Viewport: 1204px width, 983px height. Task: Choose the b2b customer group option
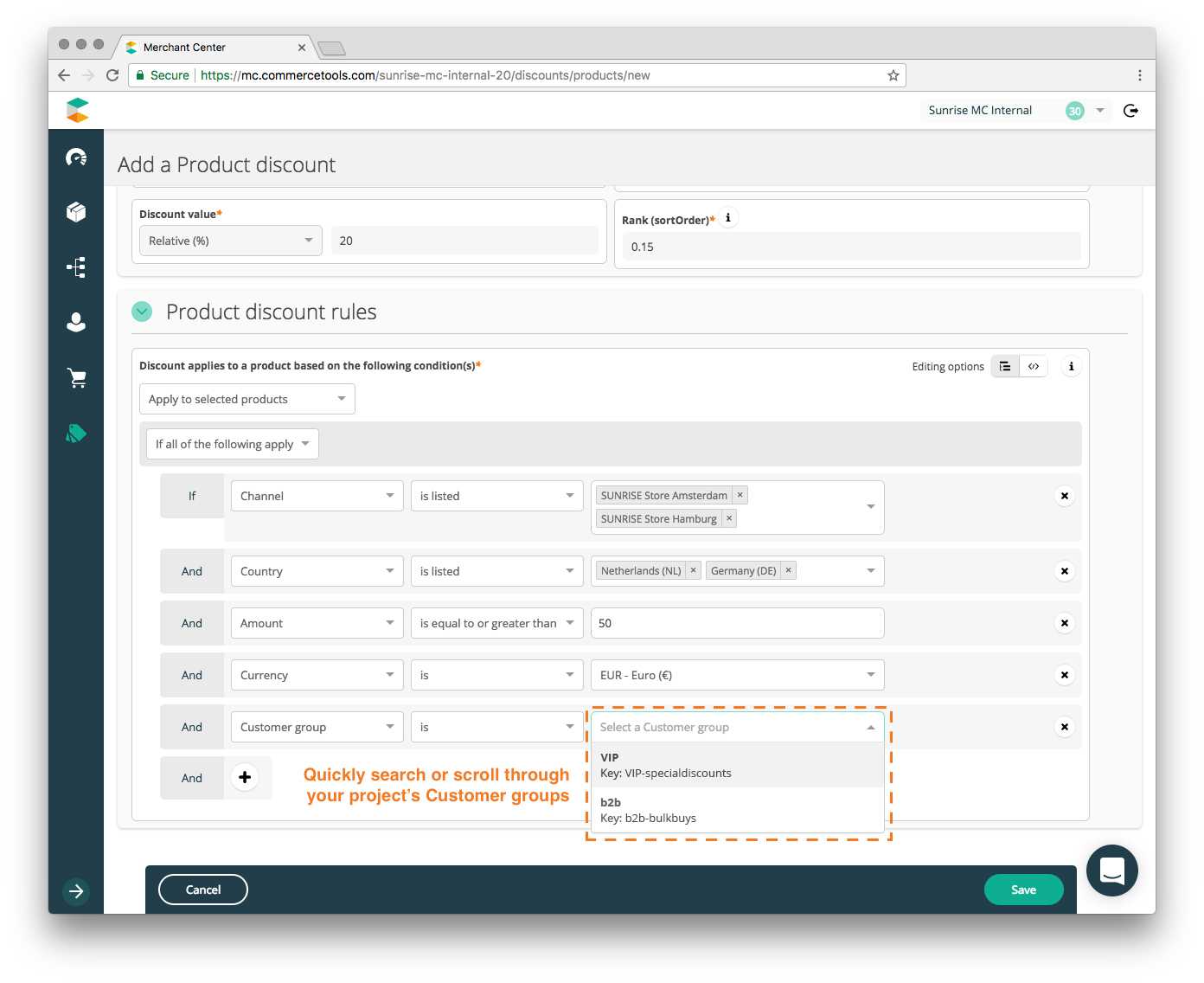(737, 810)
